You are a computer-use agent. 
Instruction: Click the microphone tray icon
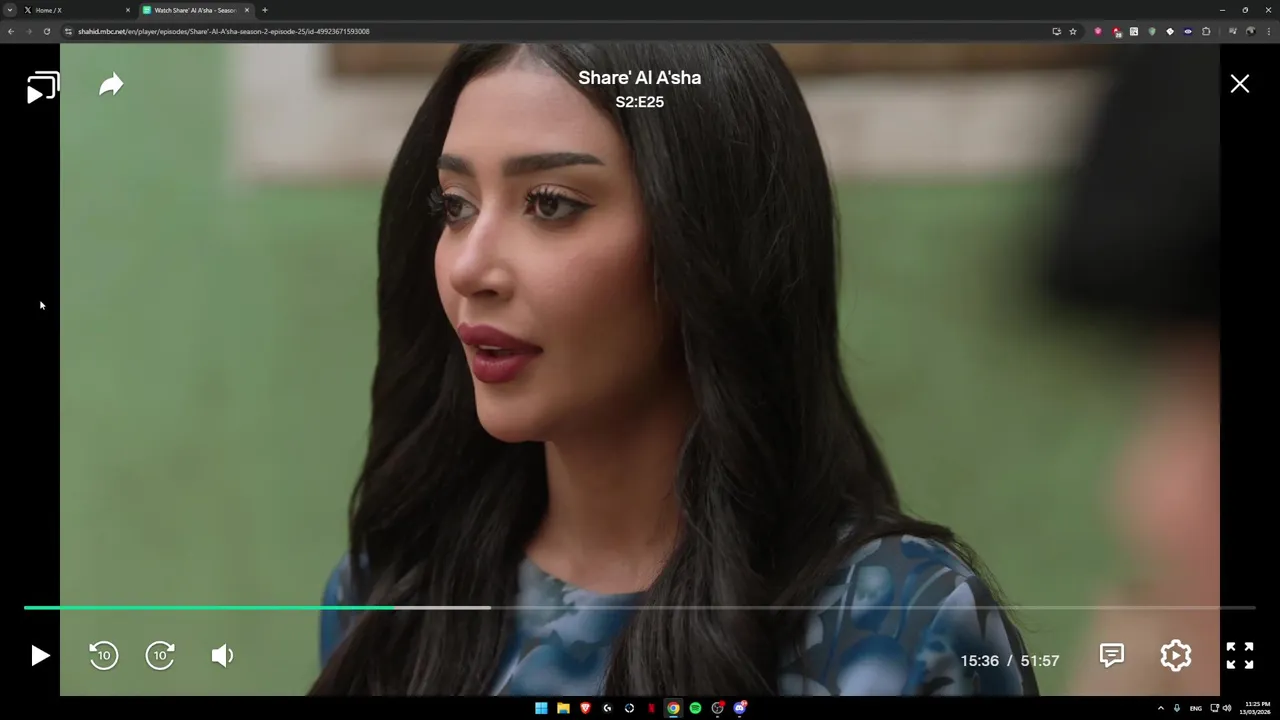pyautogui.click(x=1177, y=708)
